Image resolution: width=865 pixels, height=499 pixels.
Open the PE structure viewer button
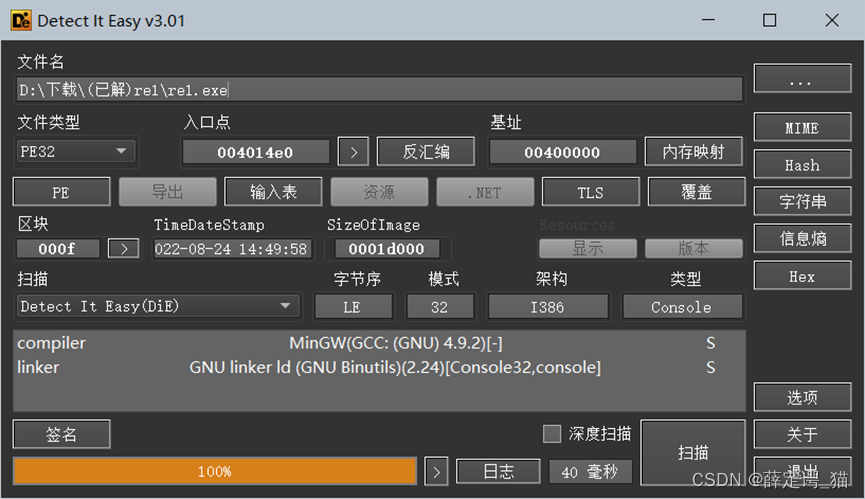pyautogui.click(x=61, y=192)
